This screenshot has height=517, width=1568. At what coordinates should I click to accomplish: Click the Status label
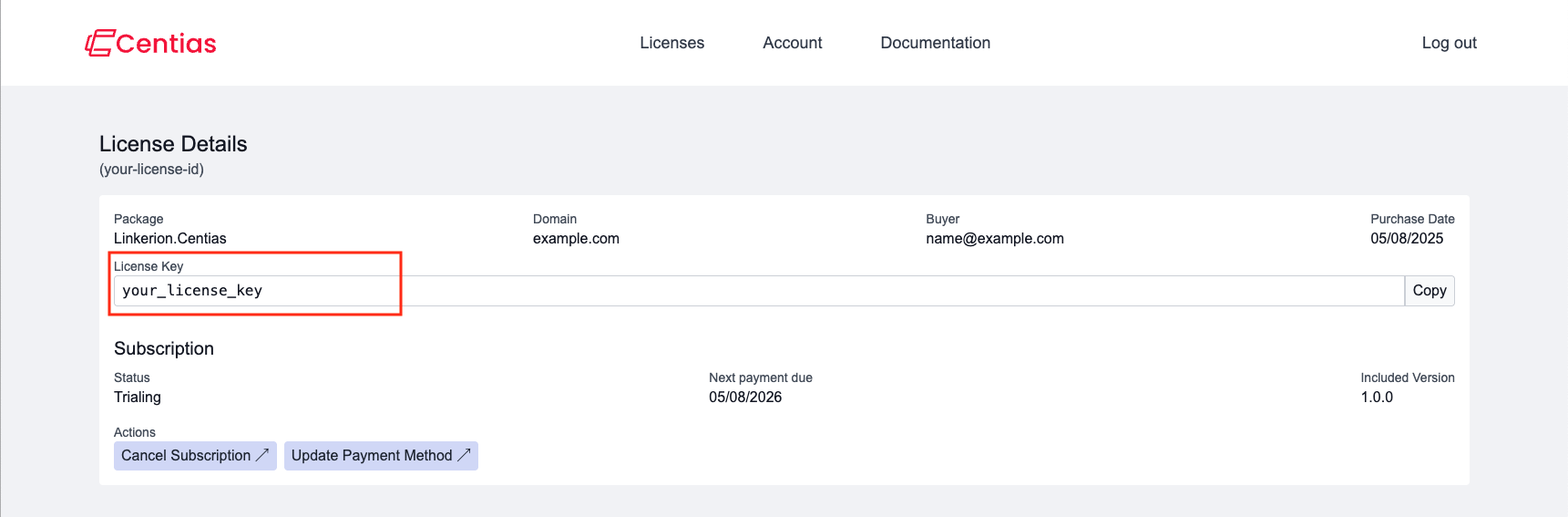[x=132, y=377]
